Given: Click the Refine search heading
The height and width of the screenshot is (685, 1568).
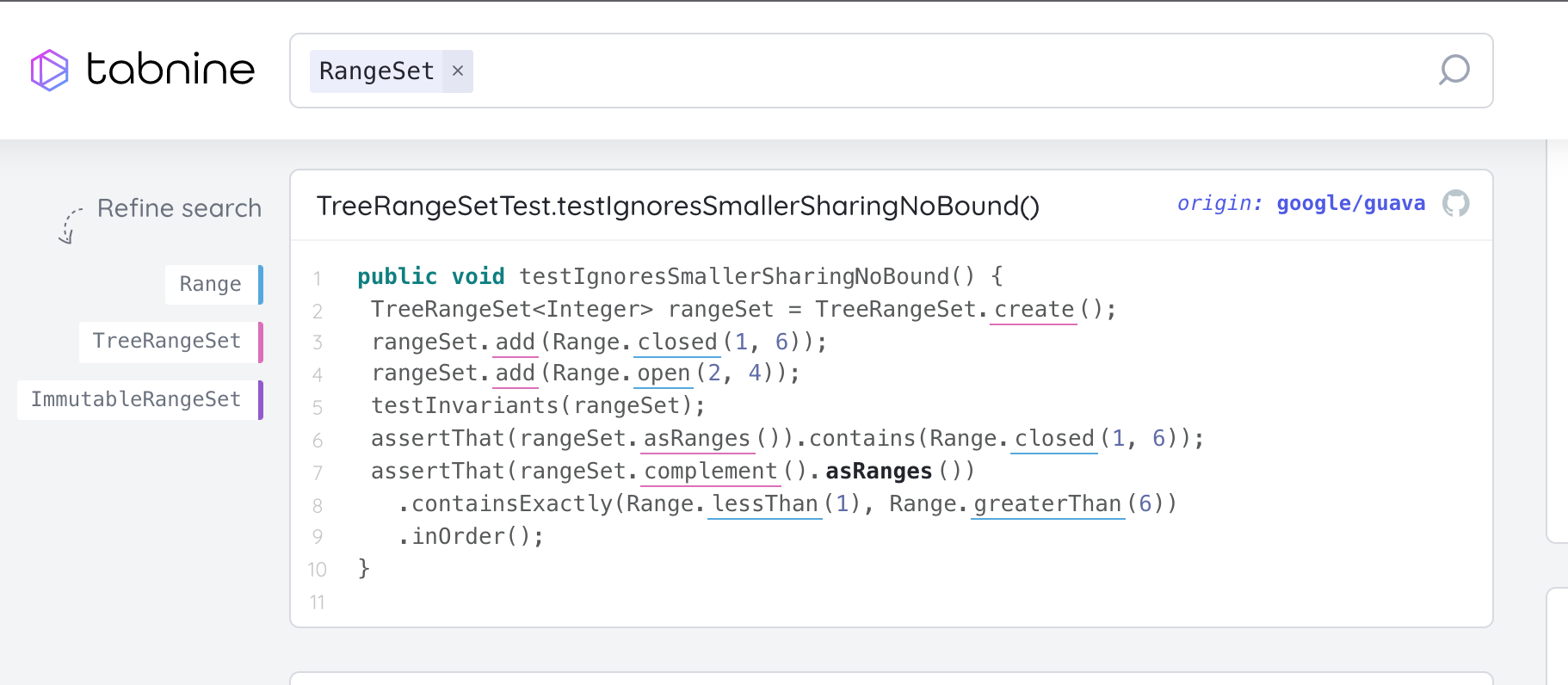Looking at the screenshot, I should [x=179, y=208].
